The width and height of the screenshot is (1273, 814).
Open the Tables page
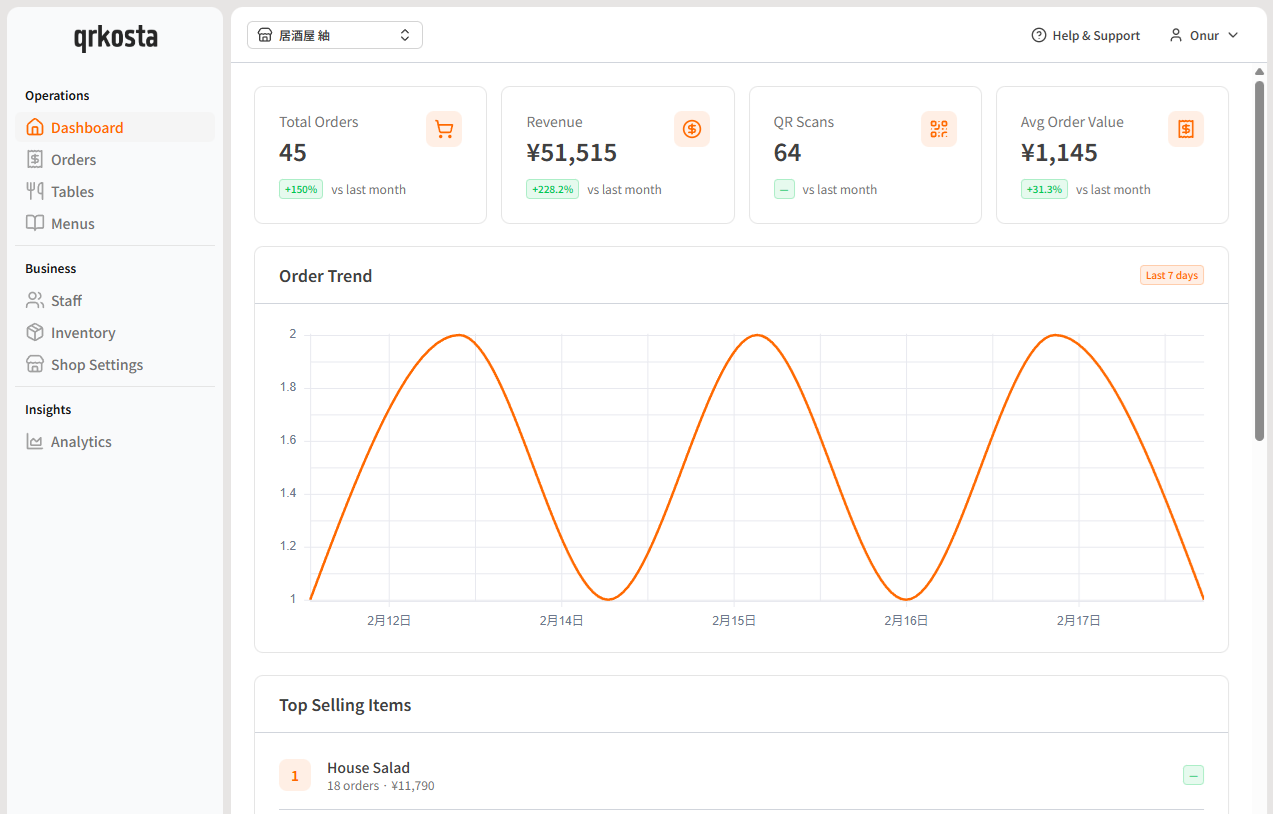click(x=72, y=192)
